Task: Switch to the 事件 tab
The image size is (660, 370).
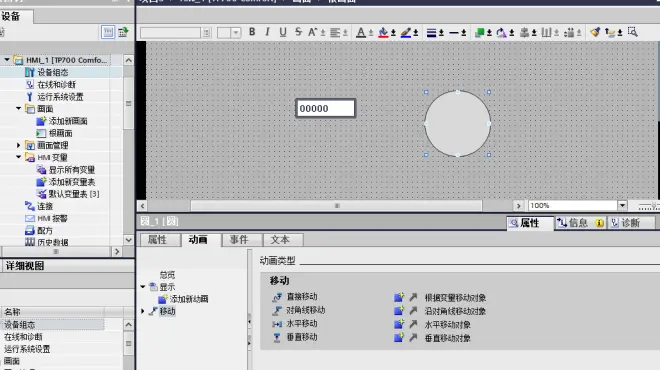Action: [x=239, y=240]
